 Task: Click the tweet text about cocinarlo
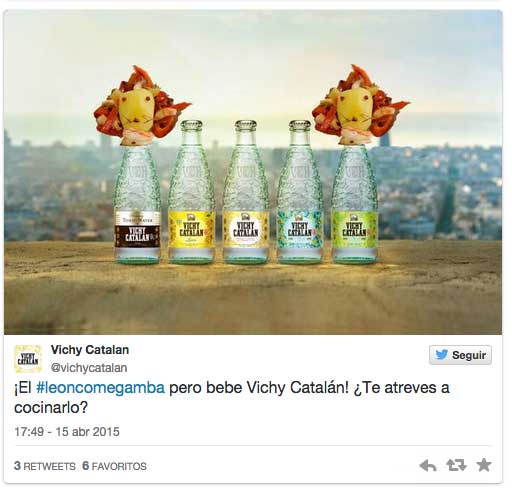[232, 397]
